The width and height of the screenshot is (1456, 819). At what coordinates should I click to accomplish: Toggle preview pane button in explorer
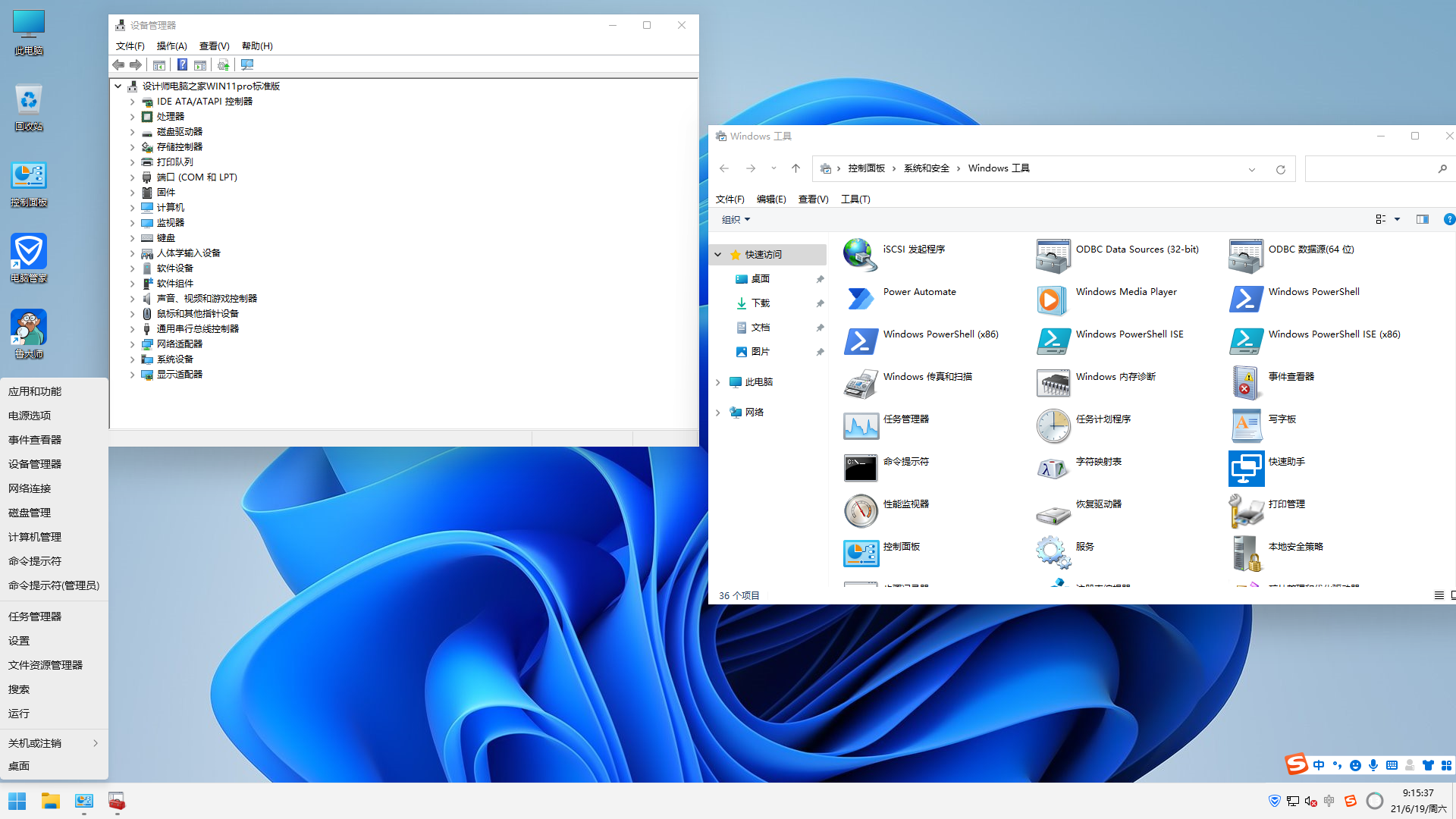tap(1422, 219)
